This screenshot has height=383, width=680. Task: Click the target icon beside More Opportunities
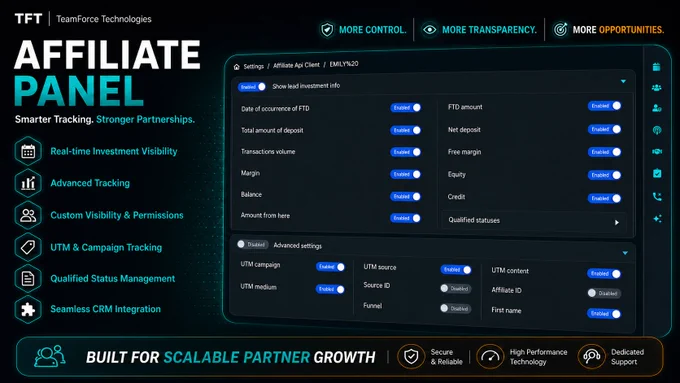[x=560, y=29]
